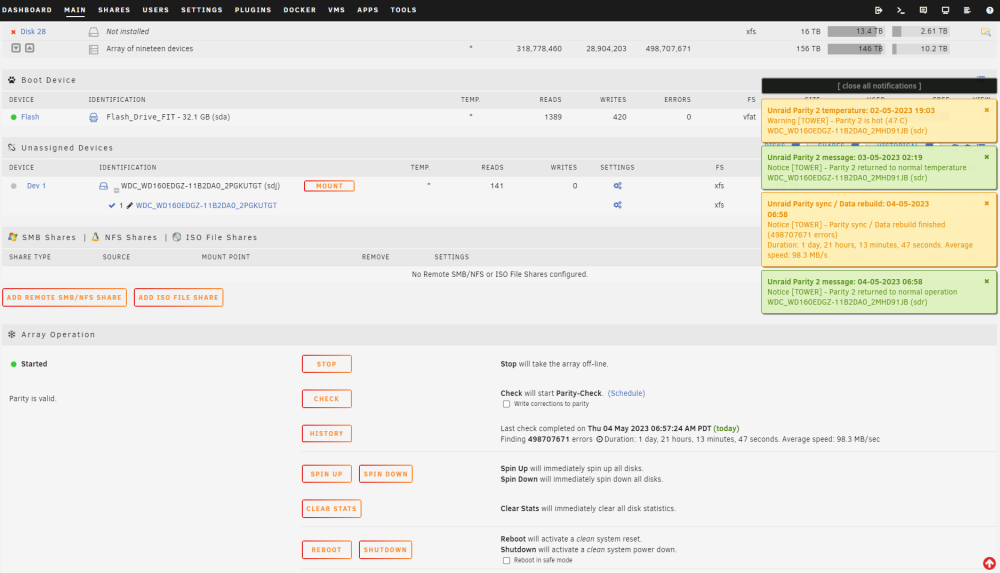1000x573 pixels.
Task: Open the Settings tab
Action: pyautogui.click(x=202, y=10)
